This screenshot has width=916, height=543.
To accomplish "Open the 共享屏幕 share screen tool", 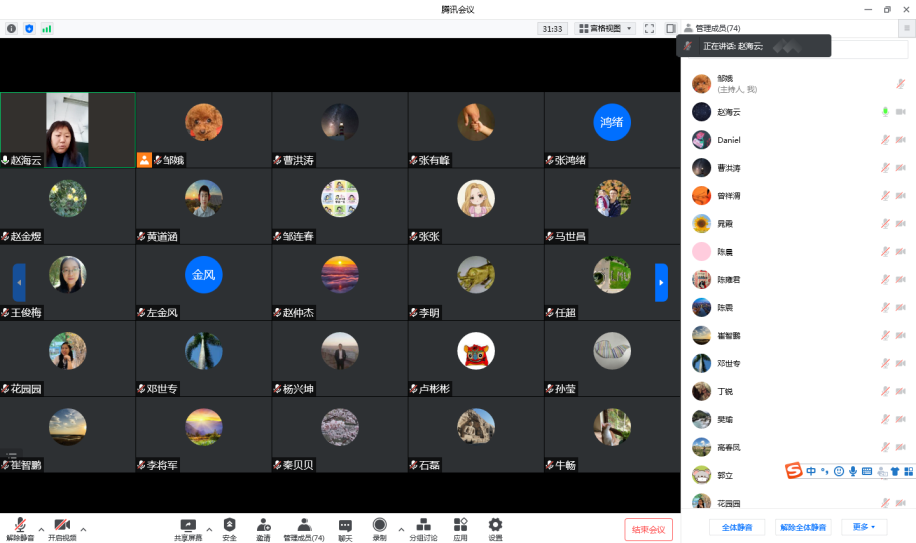I will [x=188, y=528].
